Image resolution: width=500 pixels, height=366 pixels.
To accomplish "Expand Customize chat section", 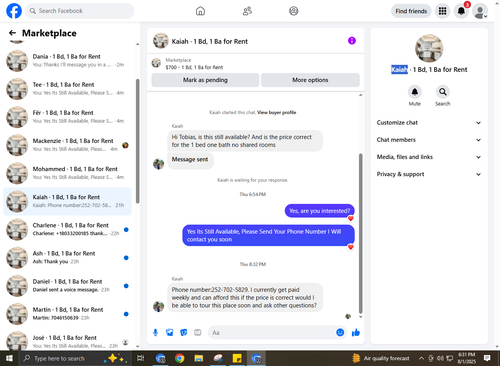I will click(429, 123).
